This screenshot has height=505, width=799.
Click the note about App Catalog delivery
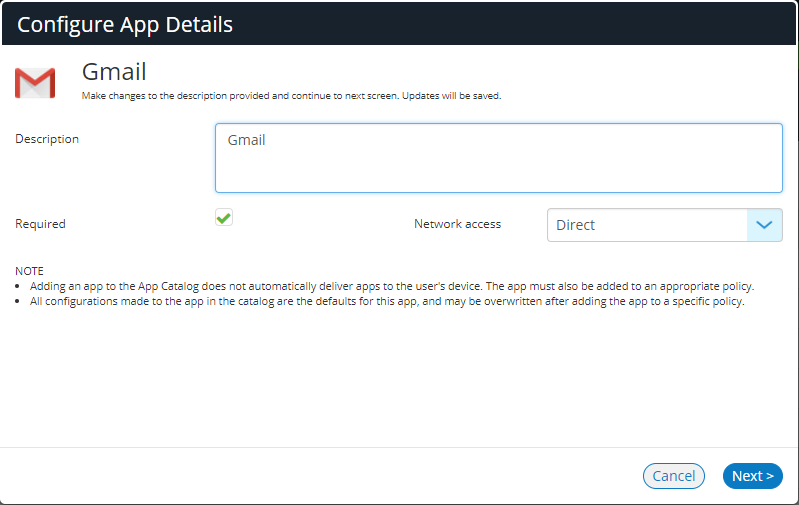392,286
